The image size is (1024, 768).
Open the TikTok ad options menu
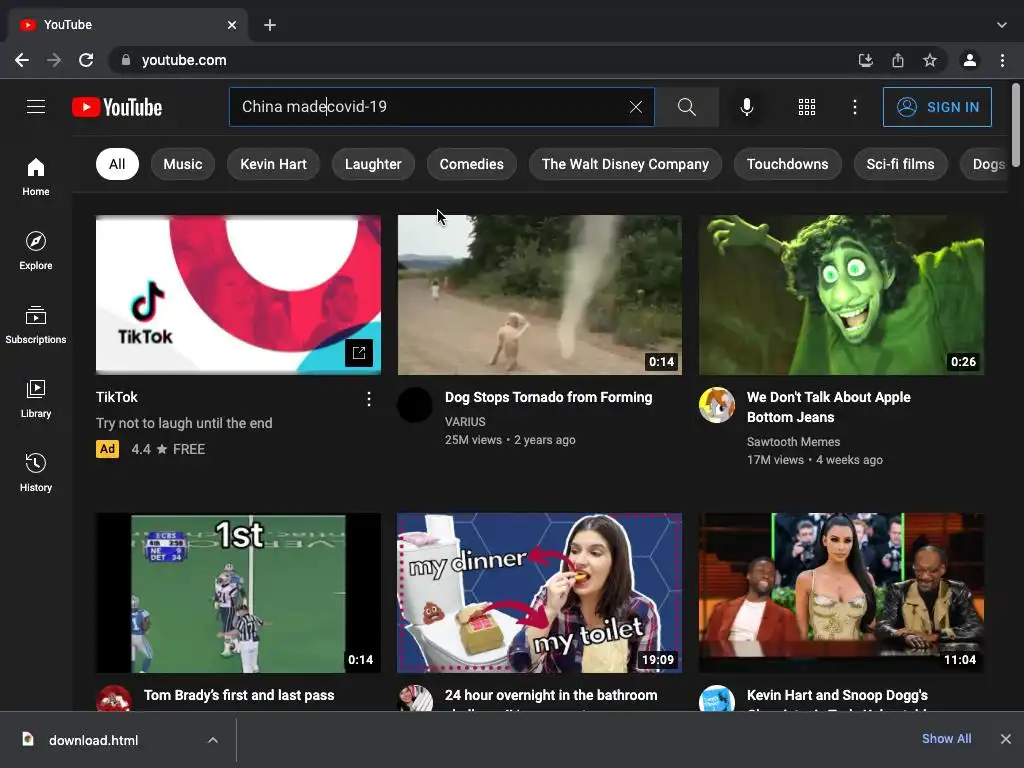(369, 399)
